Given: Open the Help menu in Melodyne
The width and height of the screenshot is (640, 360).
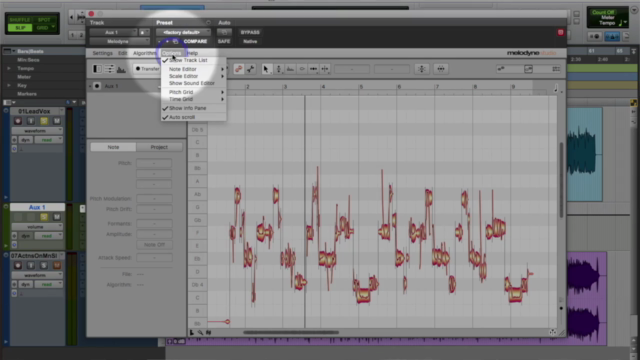Looking at the screenshot, I should [x=192, y=53].
